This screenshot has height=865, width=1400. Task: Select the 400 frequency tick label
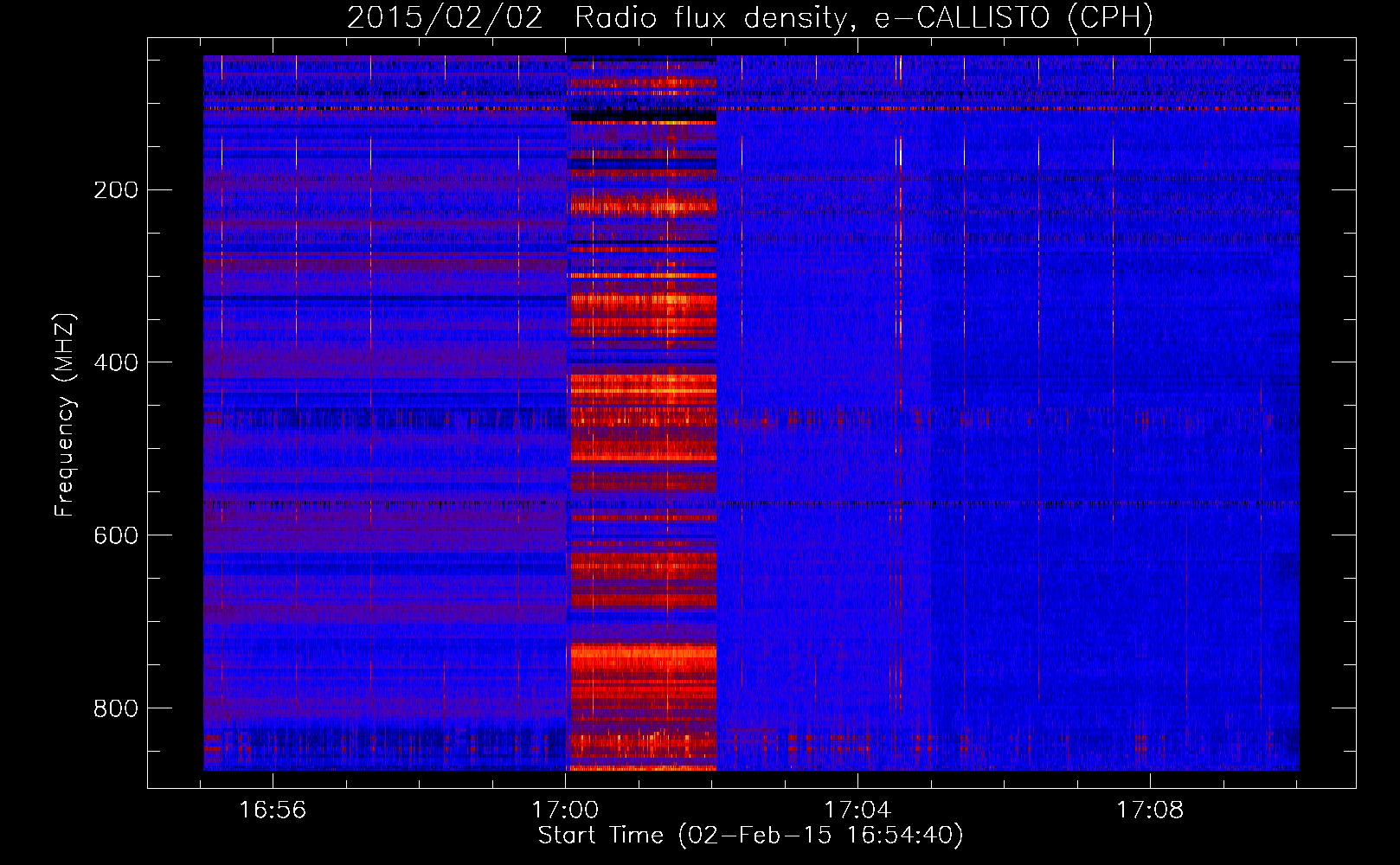[116, 362]
